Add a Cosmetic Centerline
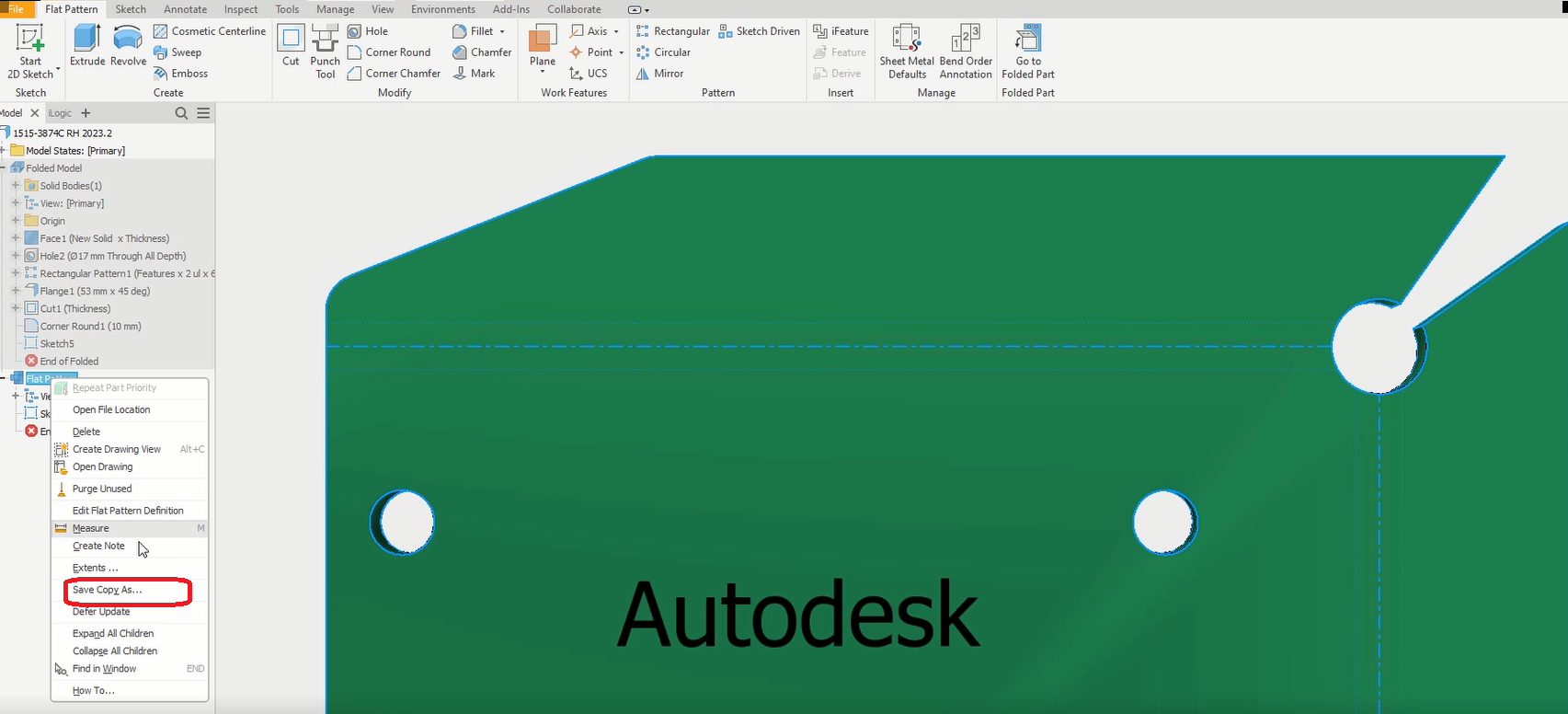 coord(210,31)
